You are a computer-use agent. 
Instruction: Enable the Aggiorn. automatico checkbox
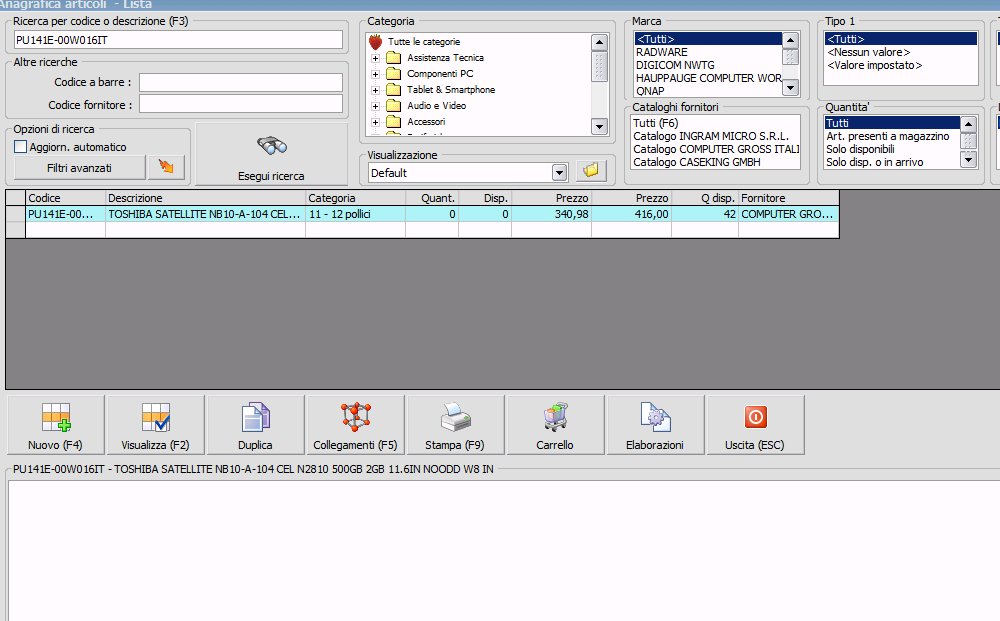pyautogui.click(x=20, y=147)
